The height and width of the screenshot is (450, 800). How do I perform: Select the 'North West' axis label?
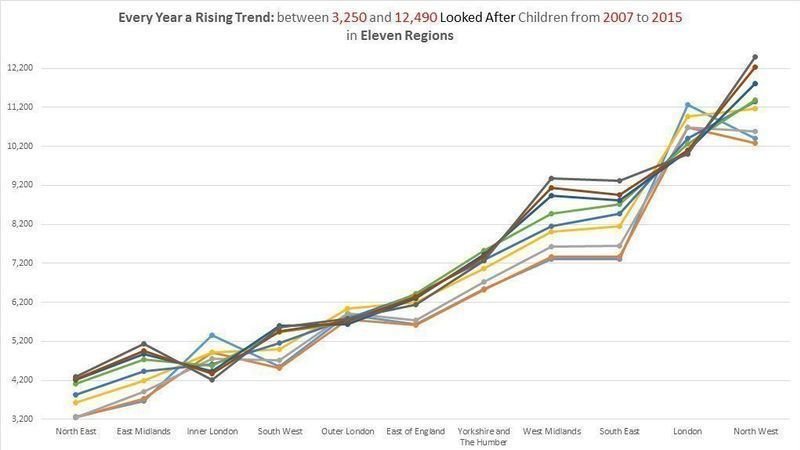coord(755,432)
